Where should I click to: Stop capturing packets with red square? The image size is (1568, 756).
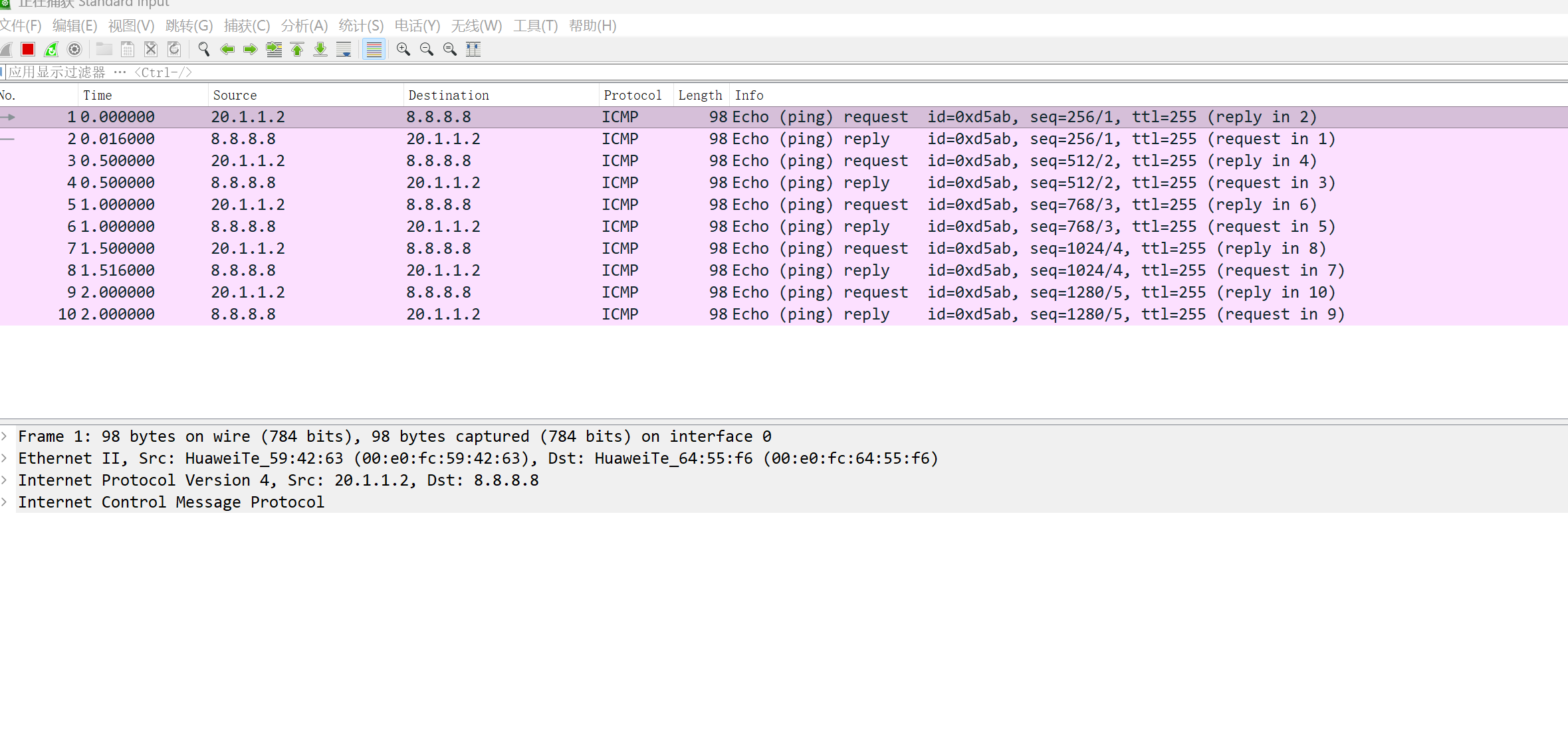(28, 49)
